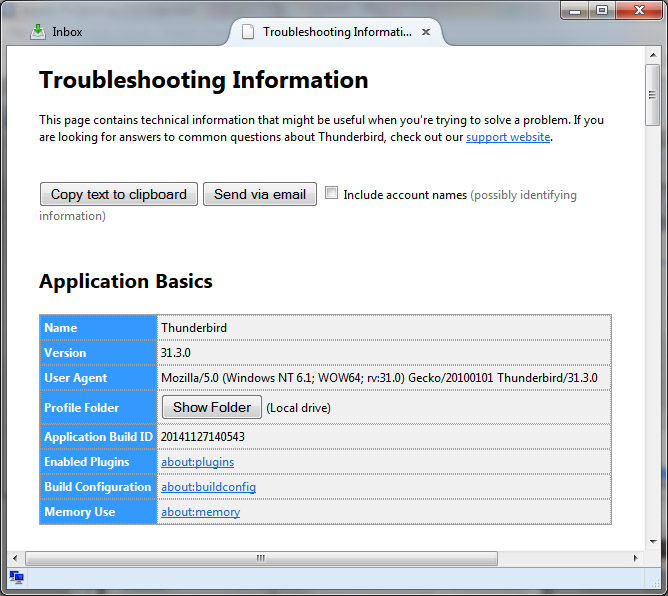This screenshot has height=596, width=668.
Task: Open the about:memory link
Action: pos(201,512)
